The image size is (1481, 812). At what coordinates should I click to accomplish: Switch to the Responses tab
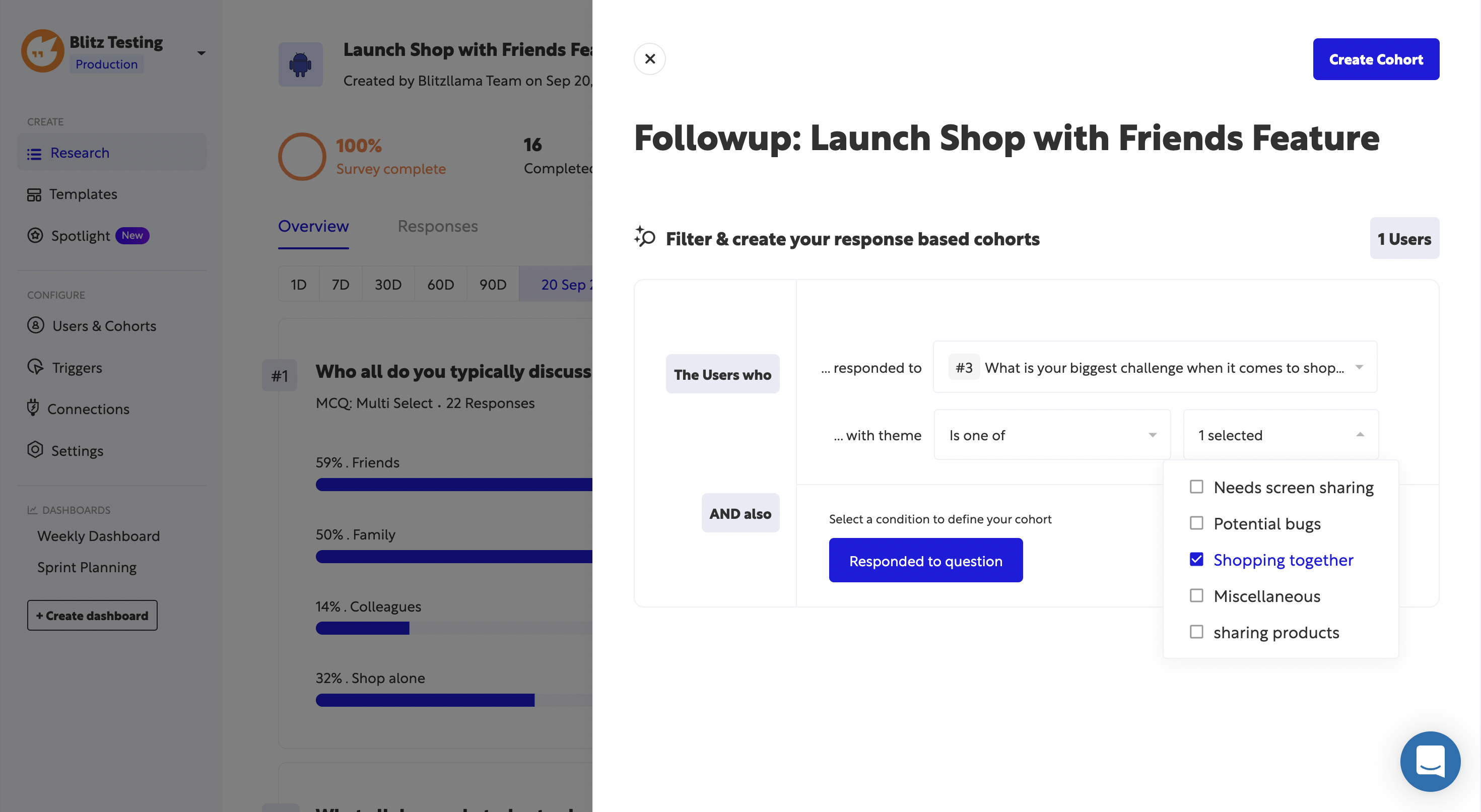pos(438,227)
